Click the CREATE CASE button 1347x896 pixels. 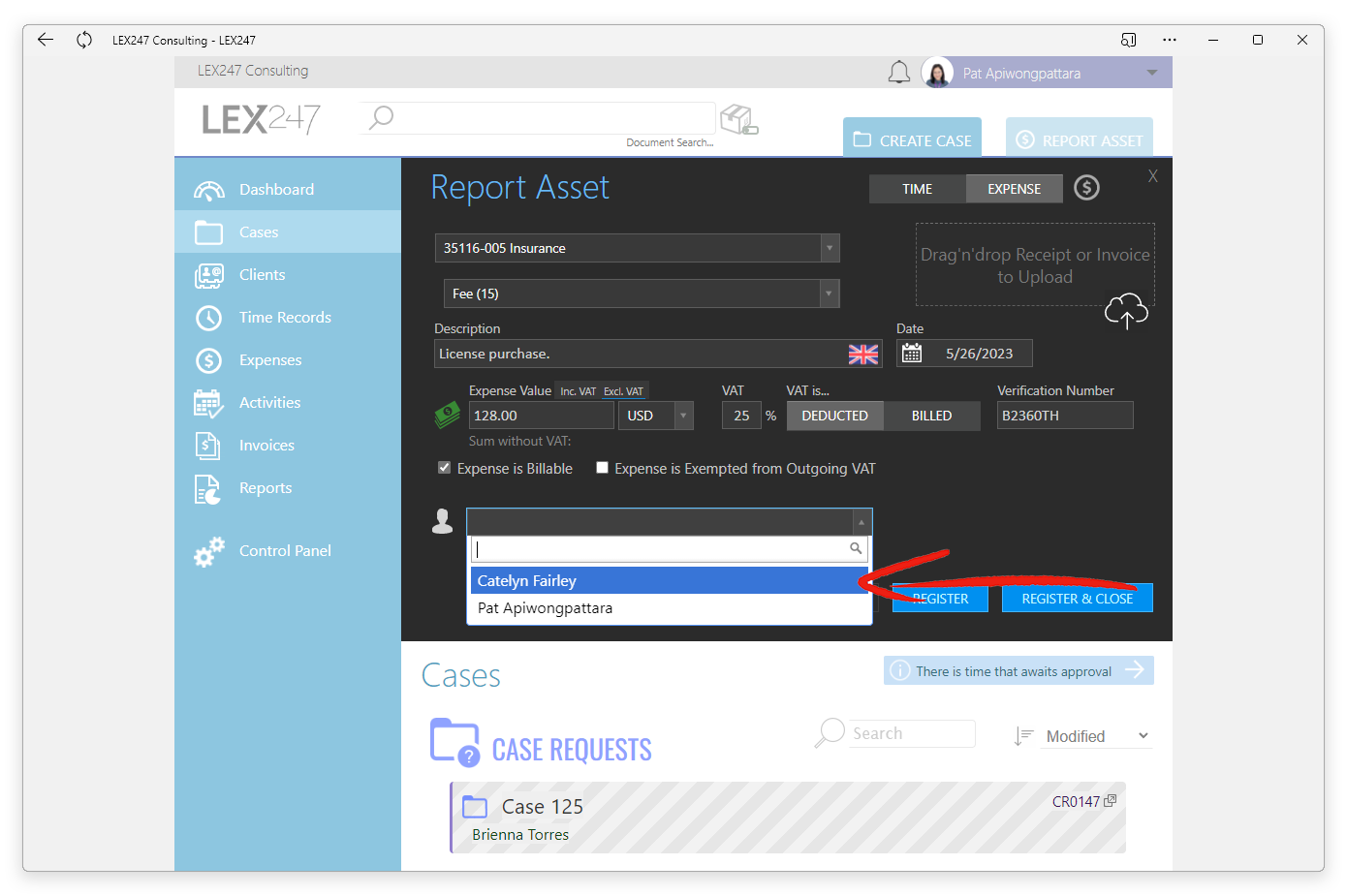[x=912, y=138]
